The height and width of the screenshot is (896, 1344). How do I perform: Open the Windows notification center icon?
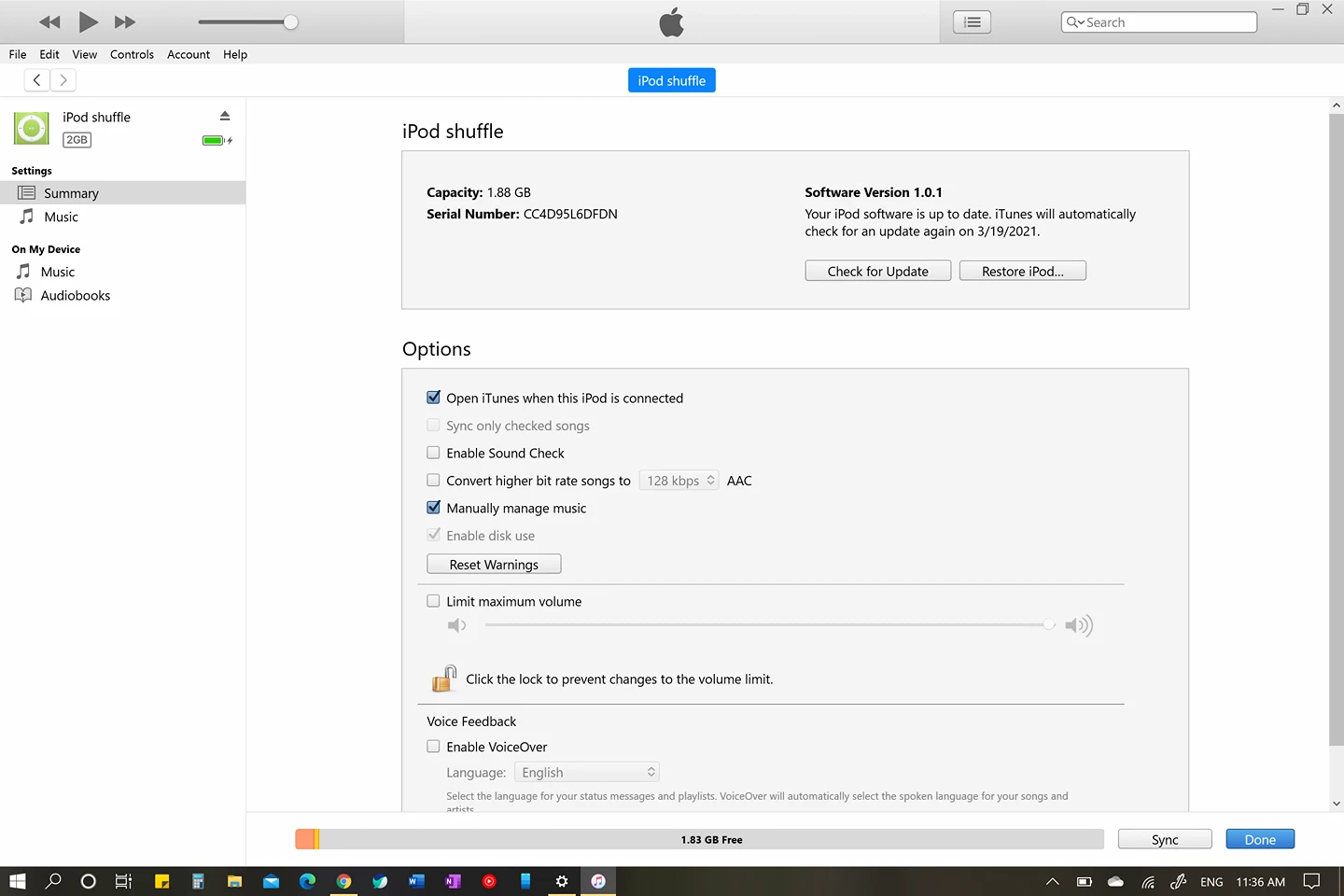tap(1311, 881)
